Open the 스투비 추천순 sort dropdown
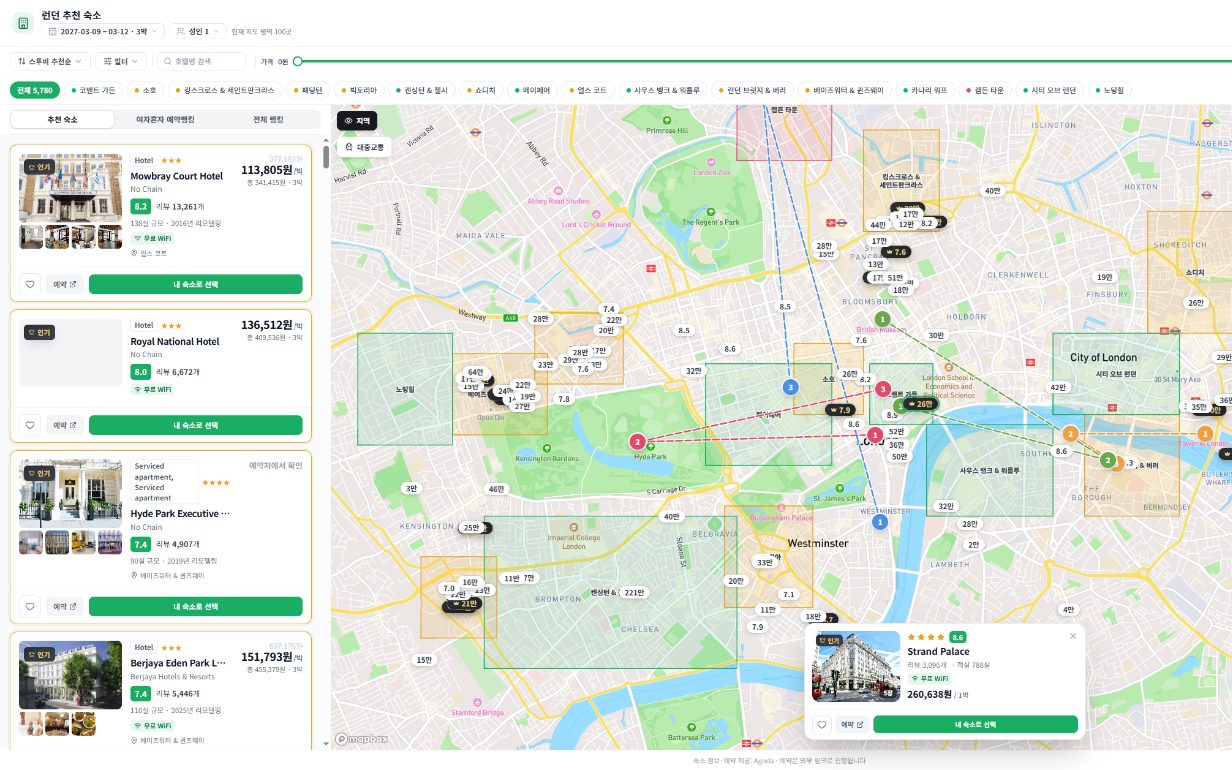This screenshot has height=770, width=1232. pos(51,61)
